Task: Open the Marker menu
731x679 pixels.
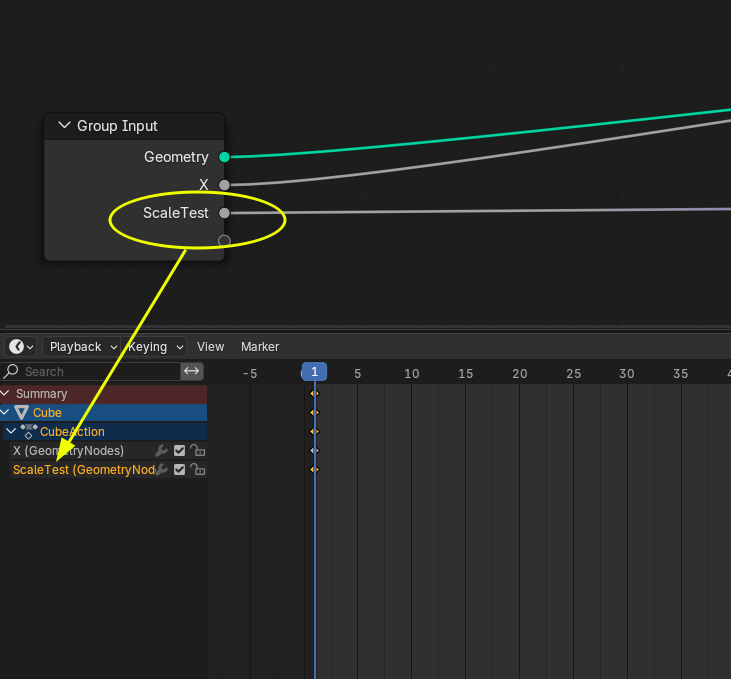Action: [x=260, y=347]
